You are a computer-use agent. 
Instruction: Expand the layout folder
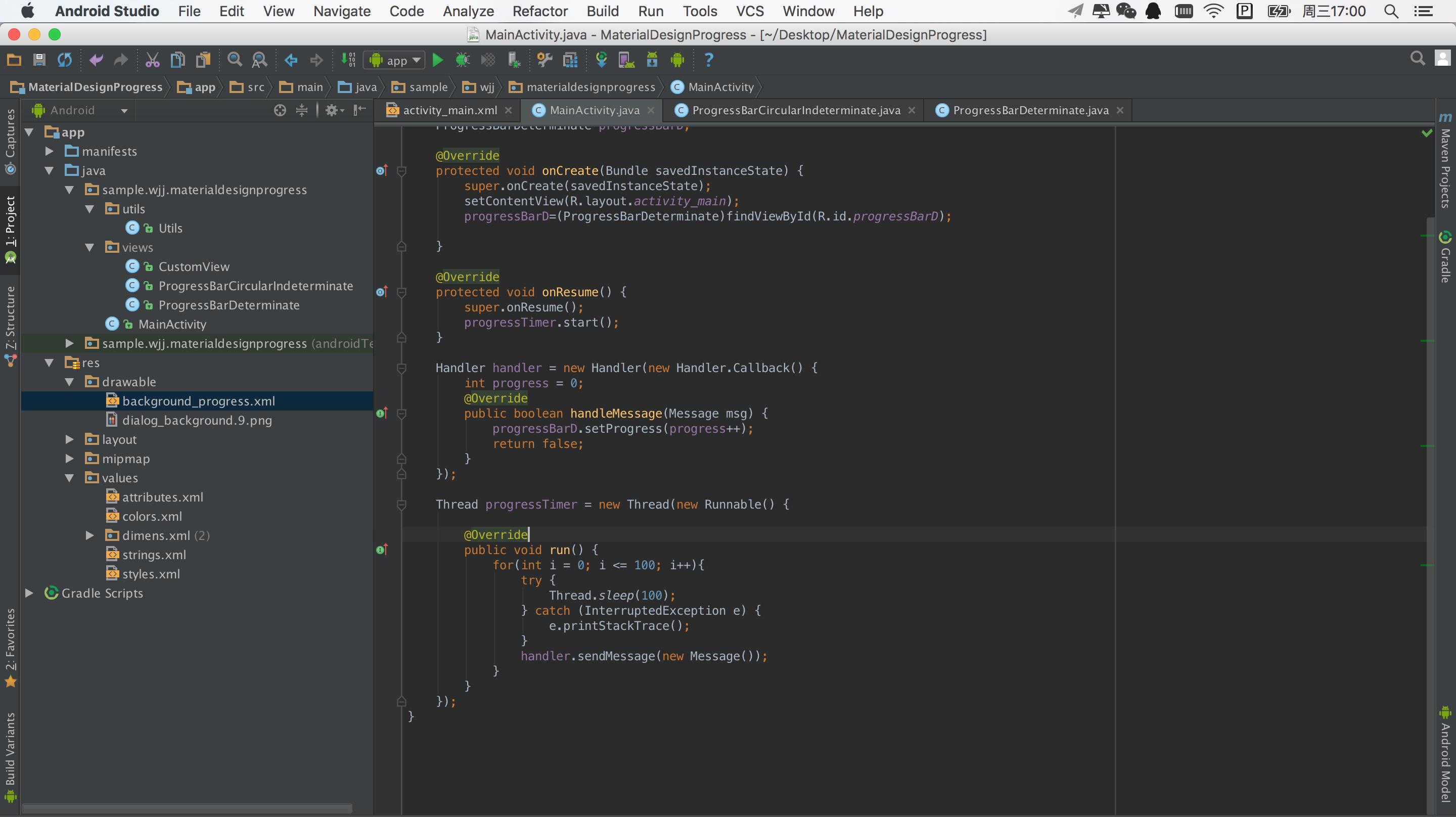(x=70, y=440)
